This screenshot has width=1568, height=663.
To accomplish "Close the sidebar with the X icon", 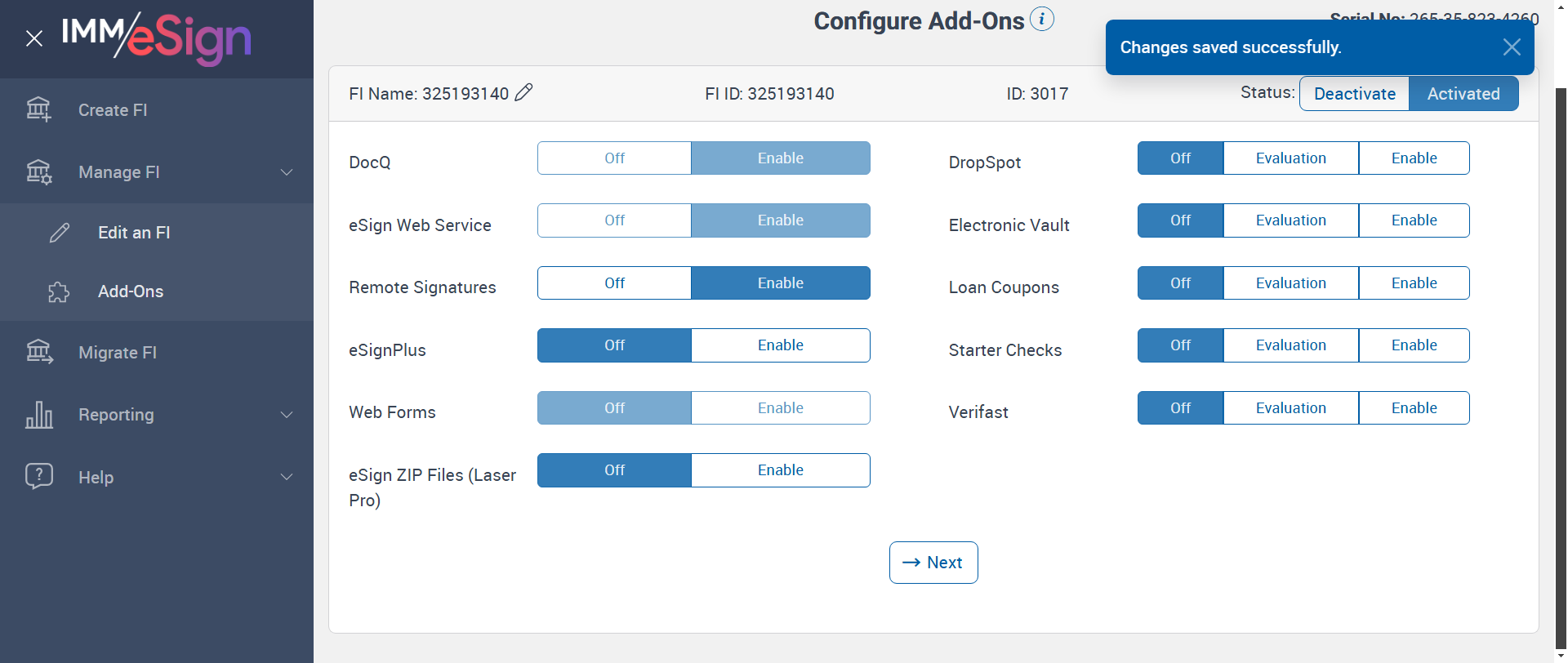I will [34, 38].
